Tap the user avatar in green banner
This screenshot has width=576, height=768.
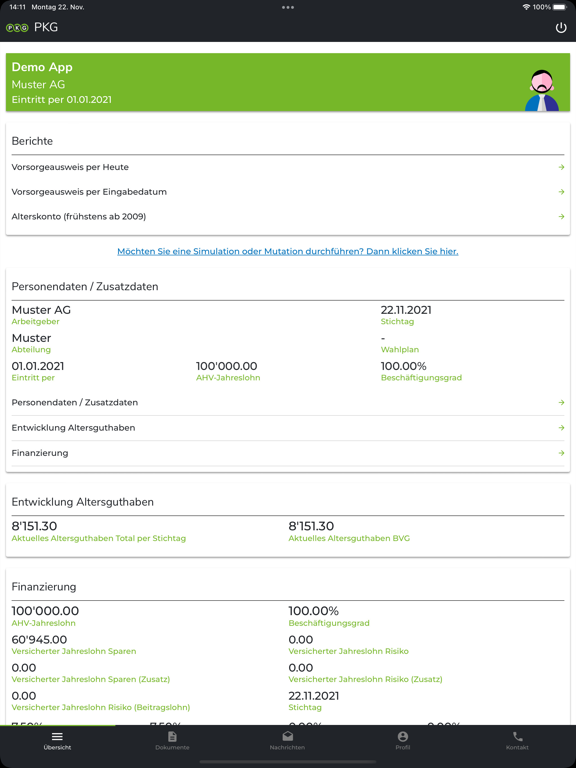pyautogui.click(x=541, y=91)
